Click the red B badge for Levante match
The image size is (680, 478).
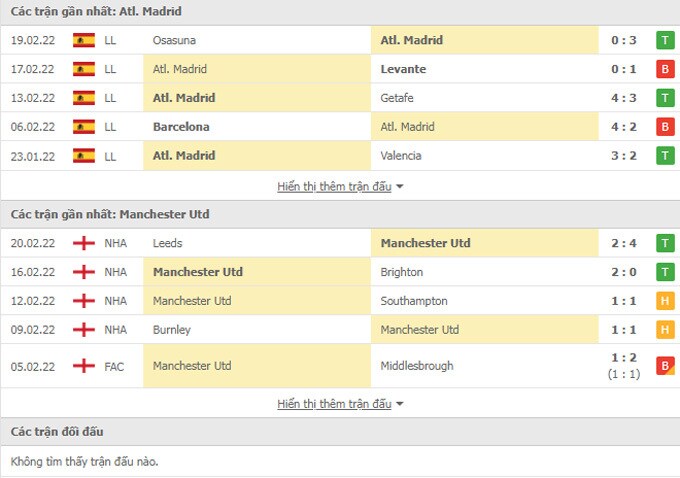[x=665, y=70]
